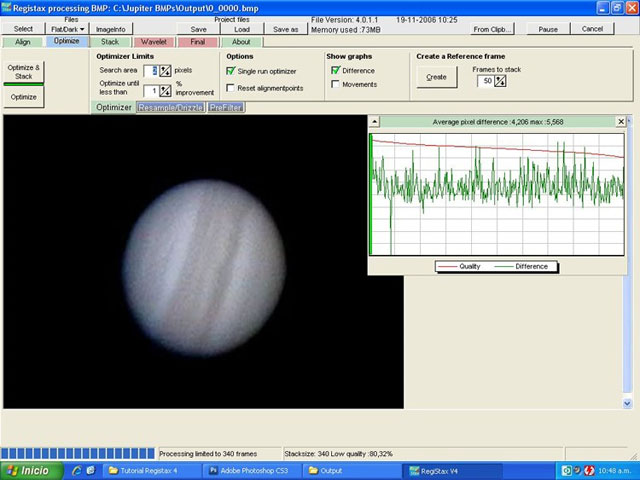Enable the Movements graph checkbox
This screenshot has height=480, width=640.
point(335,85)
